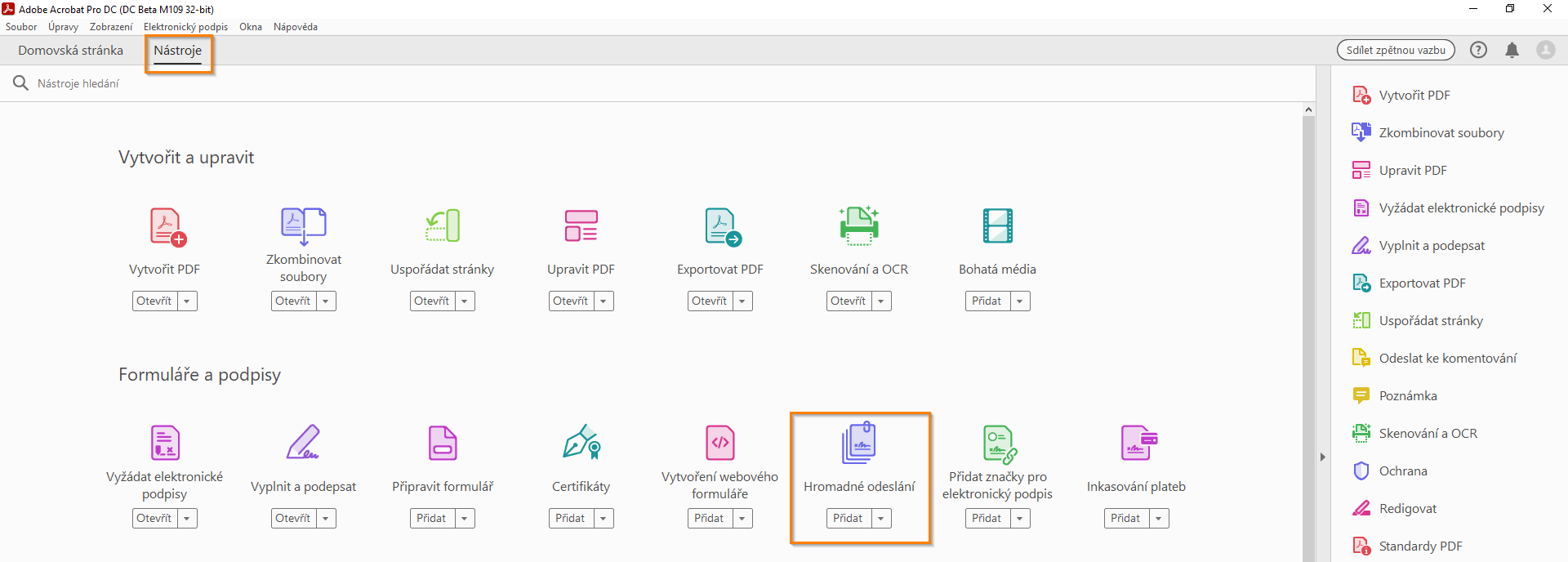
Task: Open the Elektronický podpis menu
Action: (x=185, y=27)
